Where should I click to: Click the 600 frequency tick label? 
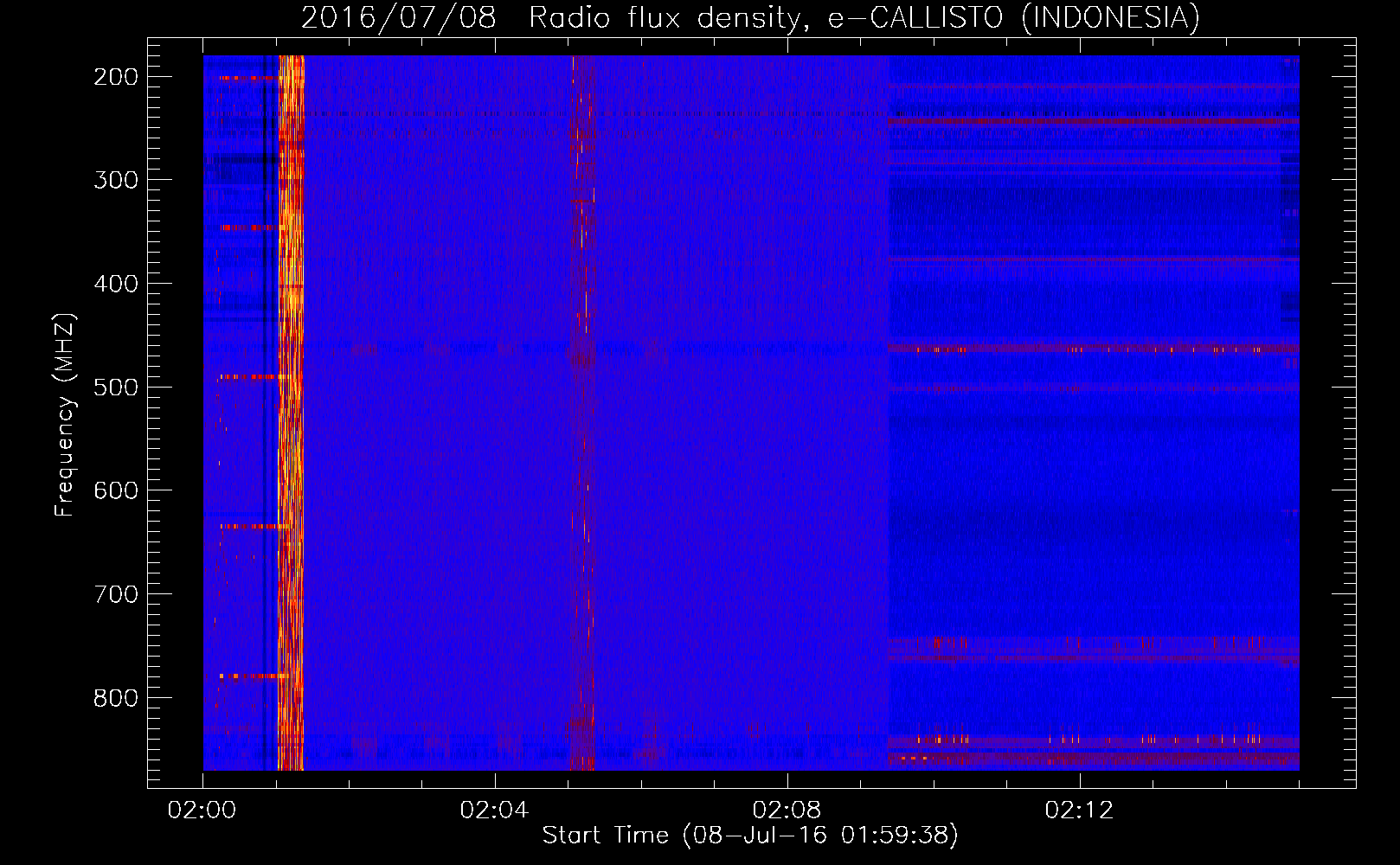click(116, 490)
